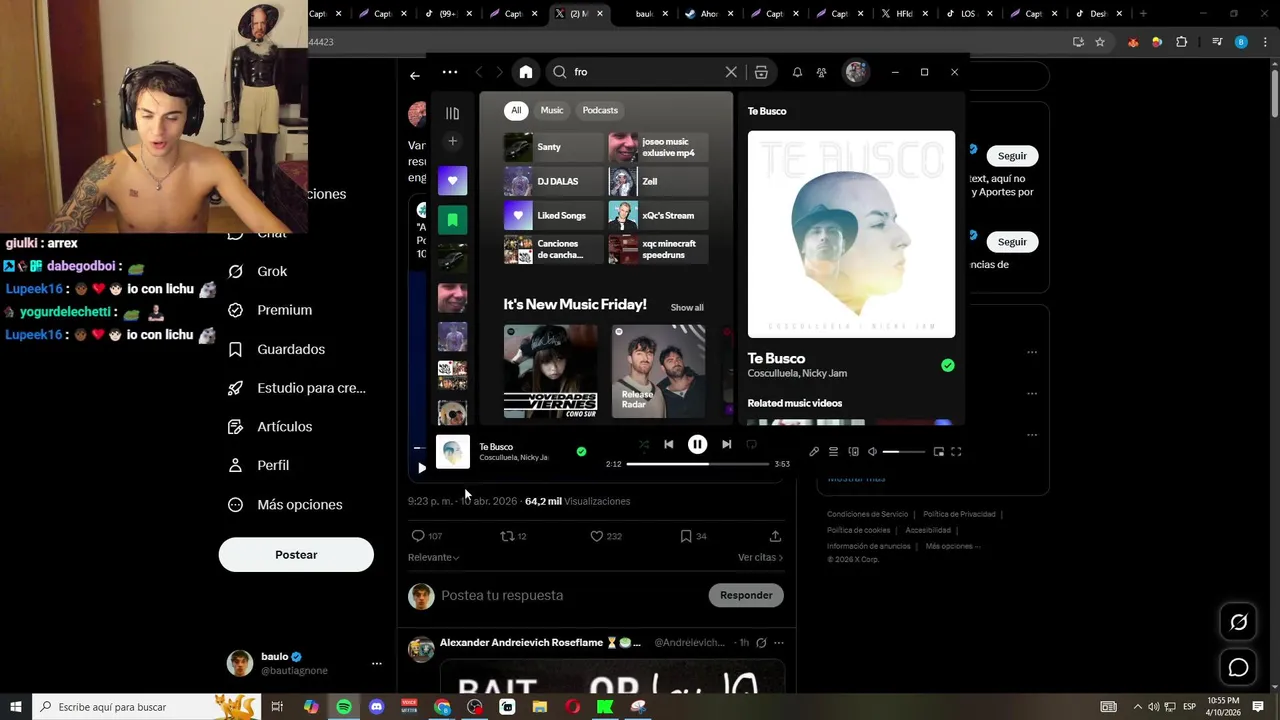Select the Podcasts filter chip
Image resolution: width=1280 pixels, height=720 pixels.
(x=600, y=110)
